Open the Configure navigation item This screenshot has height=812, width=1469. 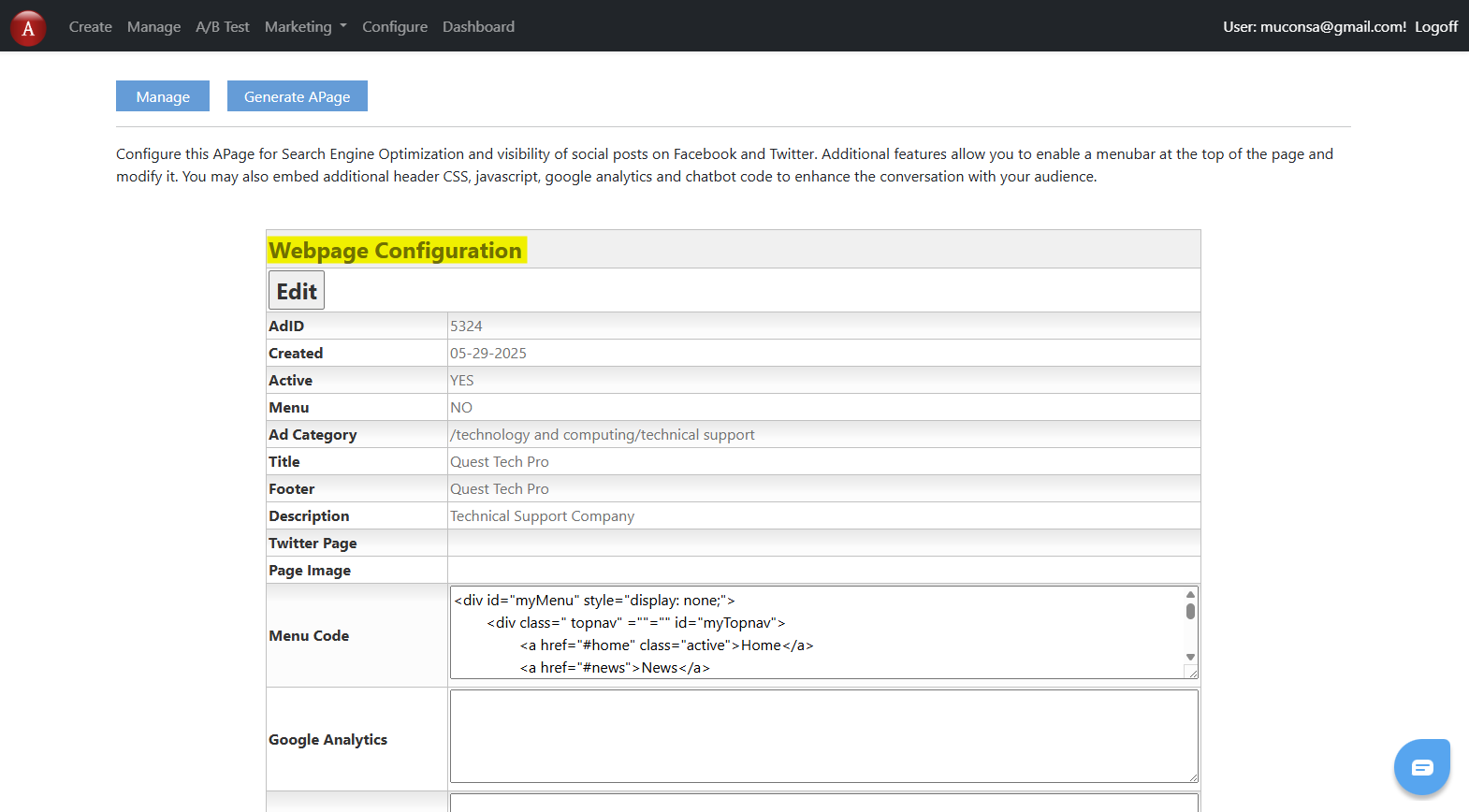pyautogui.click(x=395, y=27)
